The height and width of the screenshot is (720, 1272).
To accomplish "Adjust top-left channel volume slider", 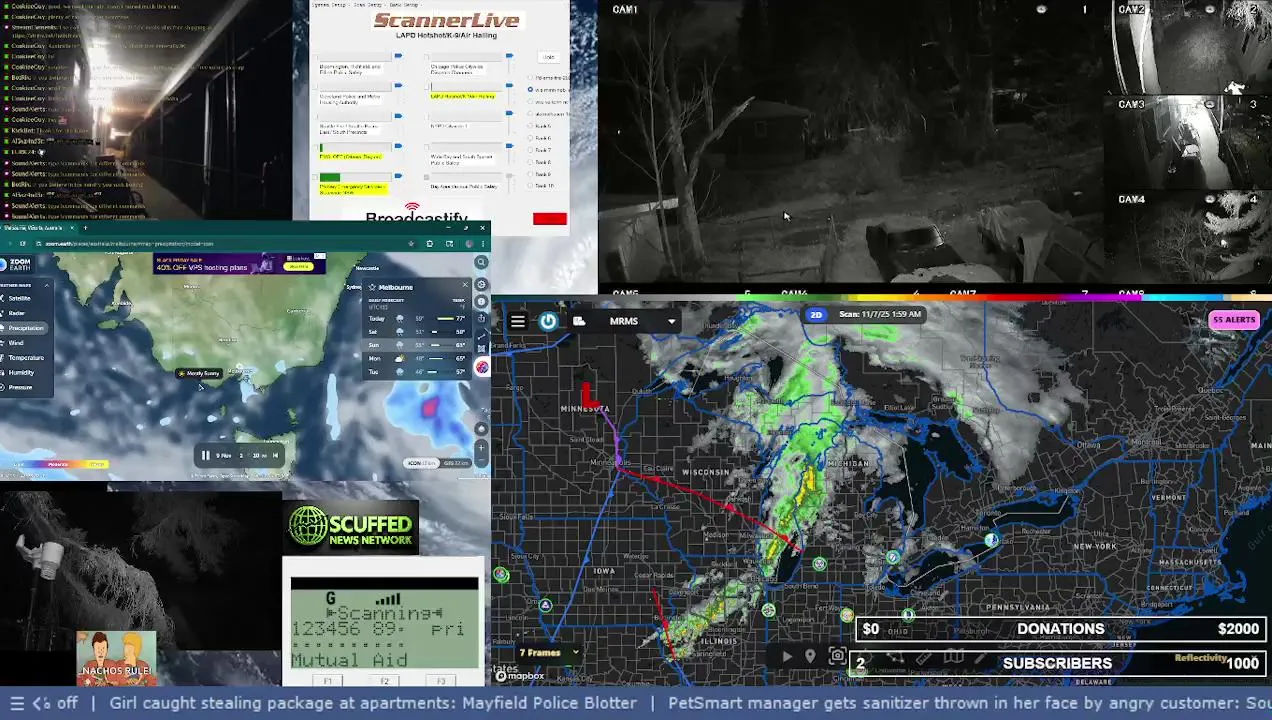I will 398,56.
